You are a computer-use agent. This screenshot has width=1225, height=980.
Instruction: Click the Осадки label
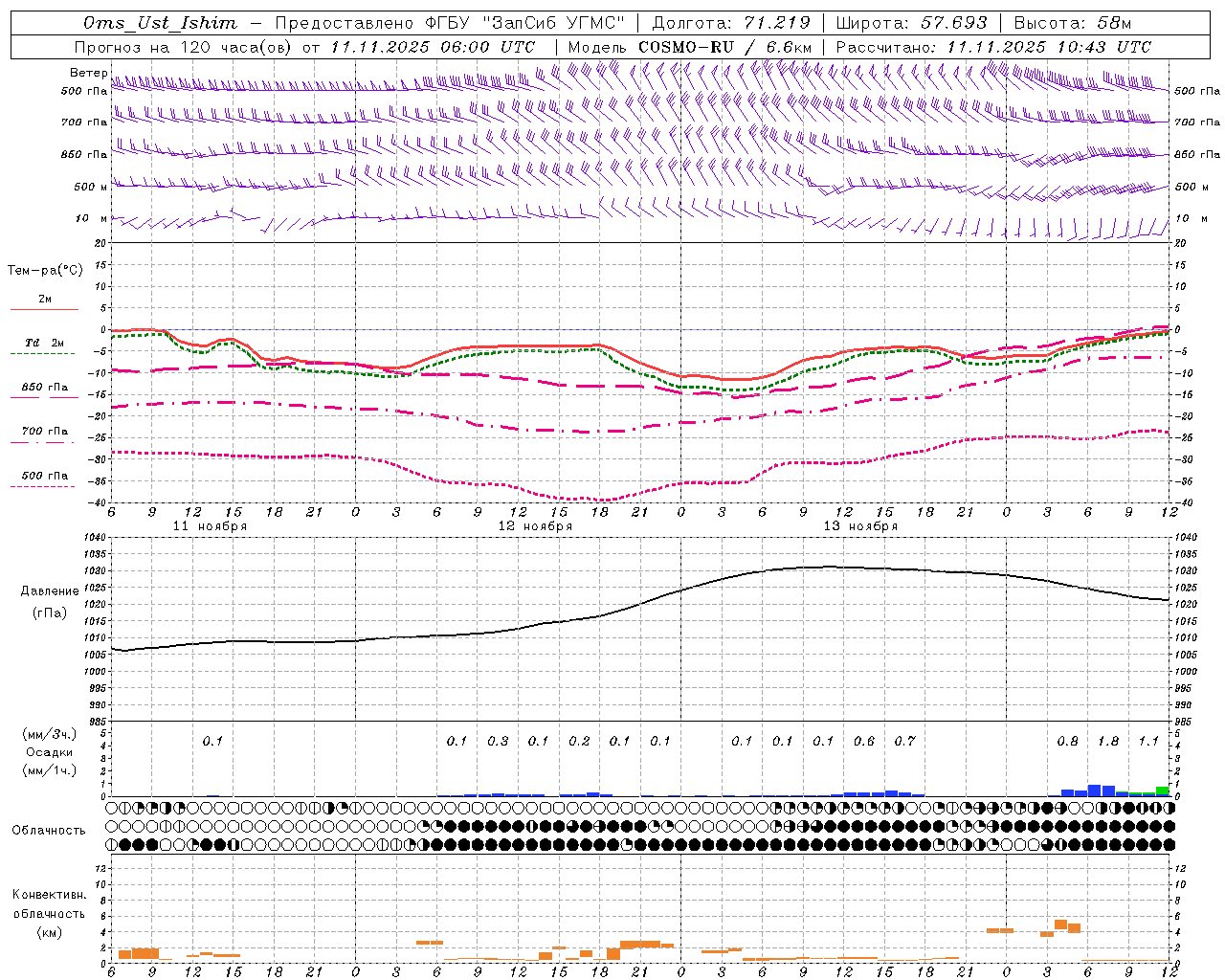(50, 752)
